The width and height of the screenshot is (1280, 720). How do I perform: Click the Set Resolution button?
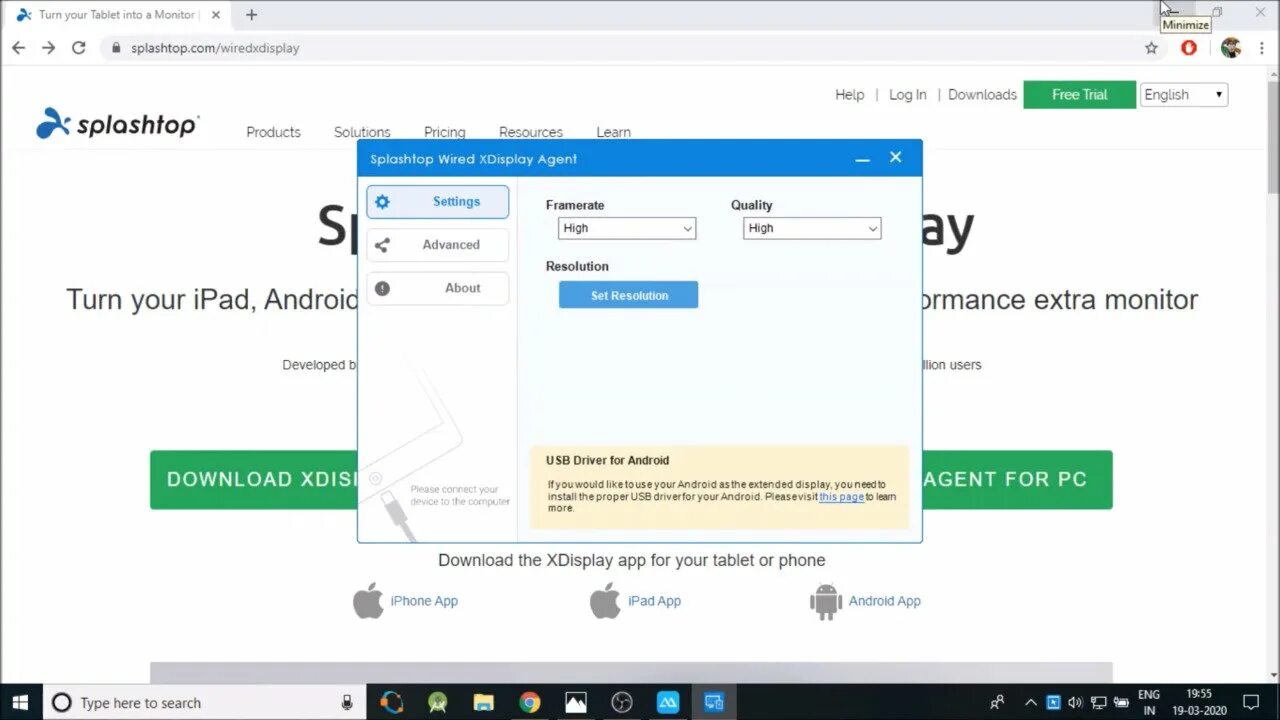point(628,295)
